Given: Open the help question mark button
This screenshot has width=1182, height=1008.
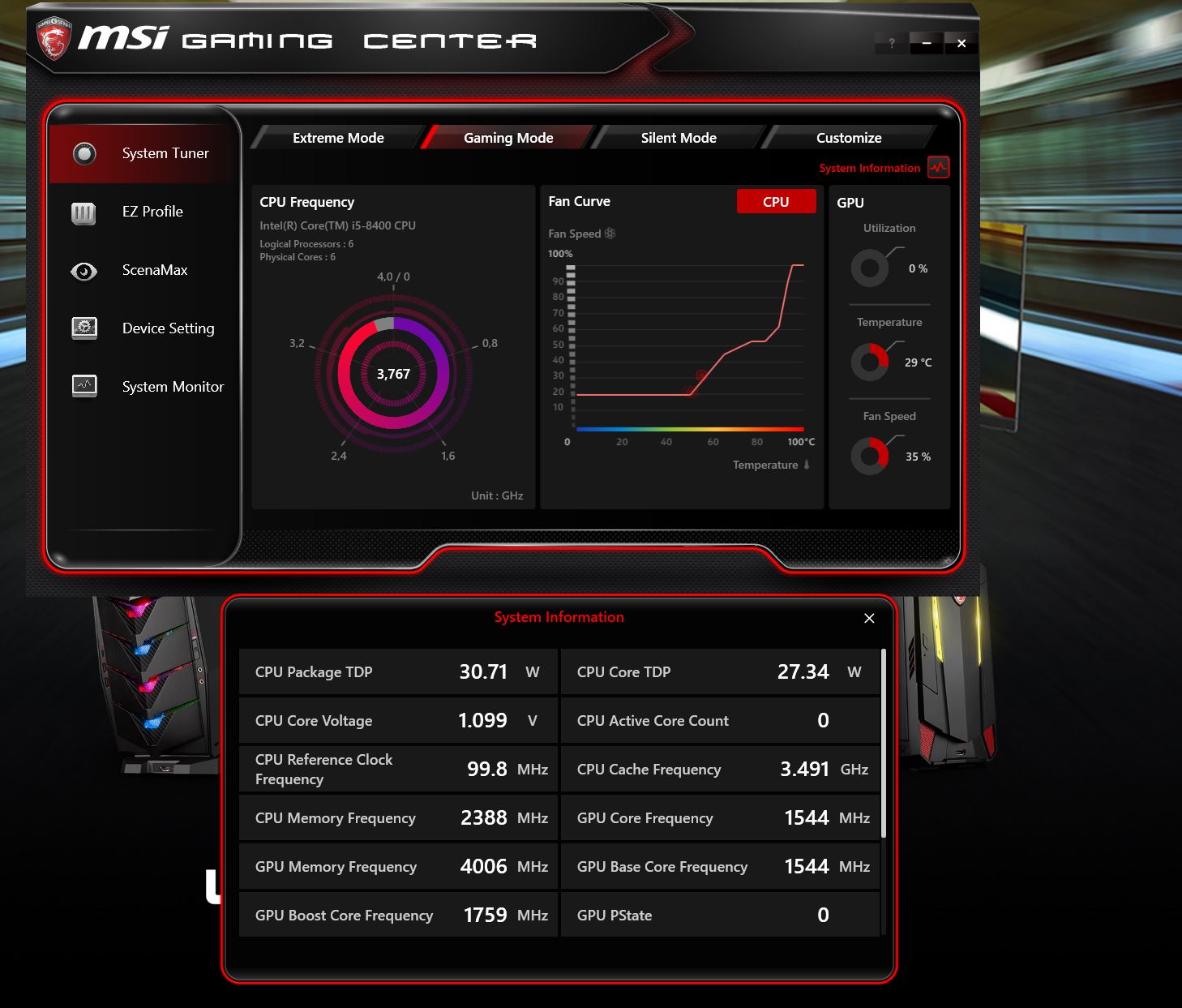Looking at the screenshot, I should click(892, 44).
